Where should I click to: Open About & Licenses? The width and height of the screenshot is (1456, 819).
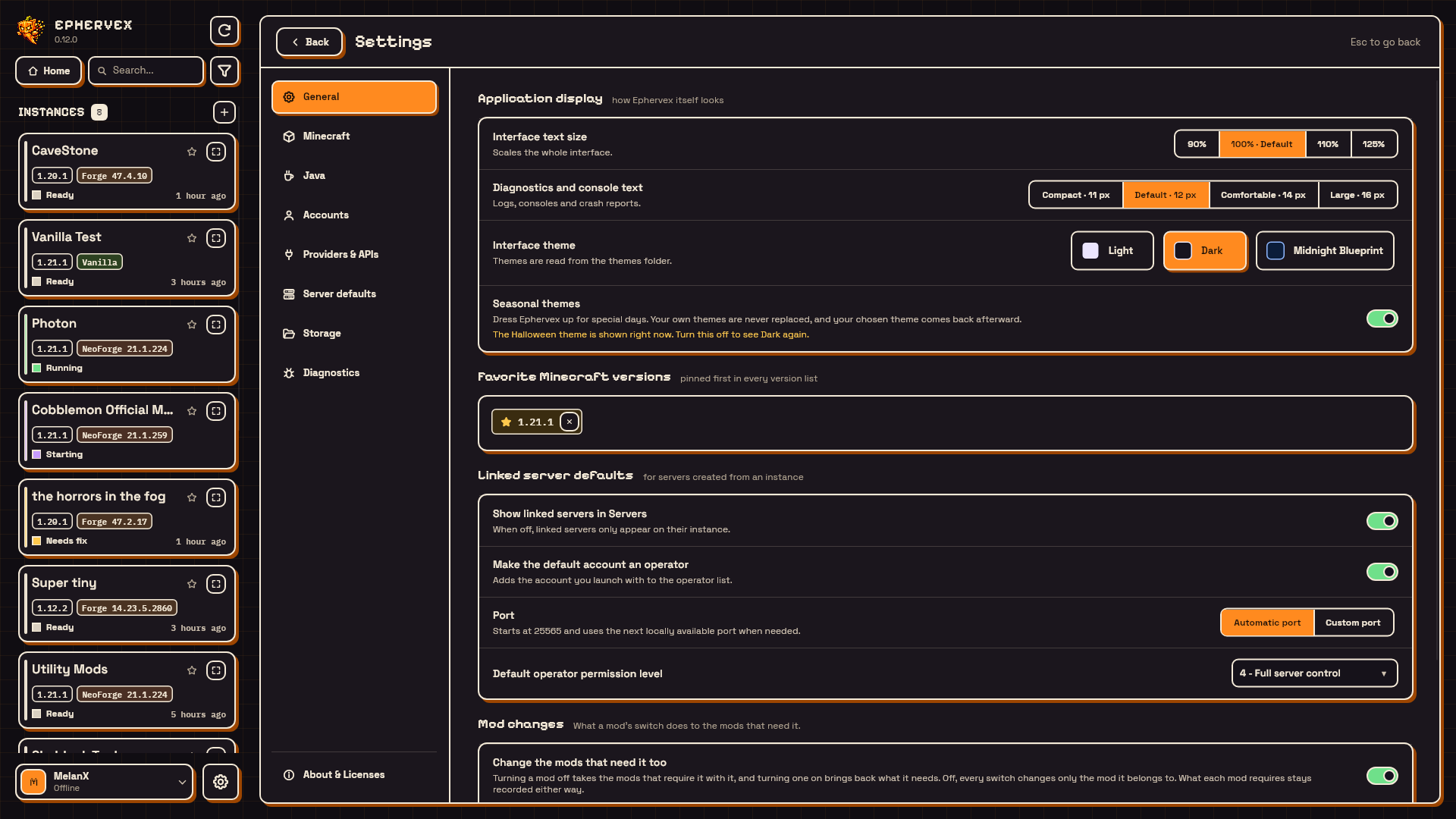point(354,775)
